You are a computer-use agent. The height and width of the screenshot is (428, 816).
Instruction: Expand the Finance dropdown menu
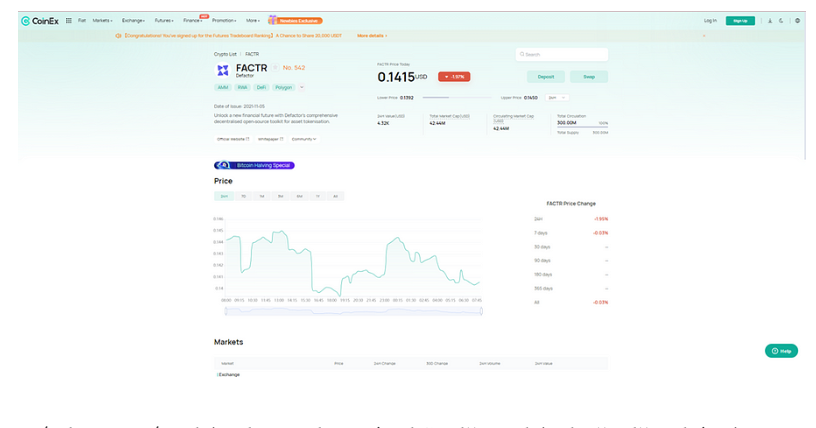pyautogui.click(x=193, y=21)
